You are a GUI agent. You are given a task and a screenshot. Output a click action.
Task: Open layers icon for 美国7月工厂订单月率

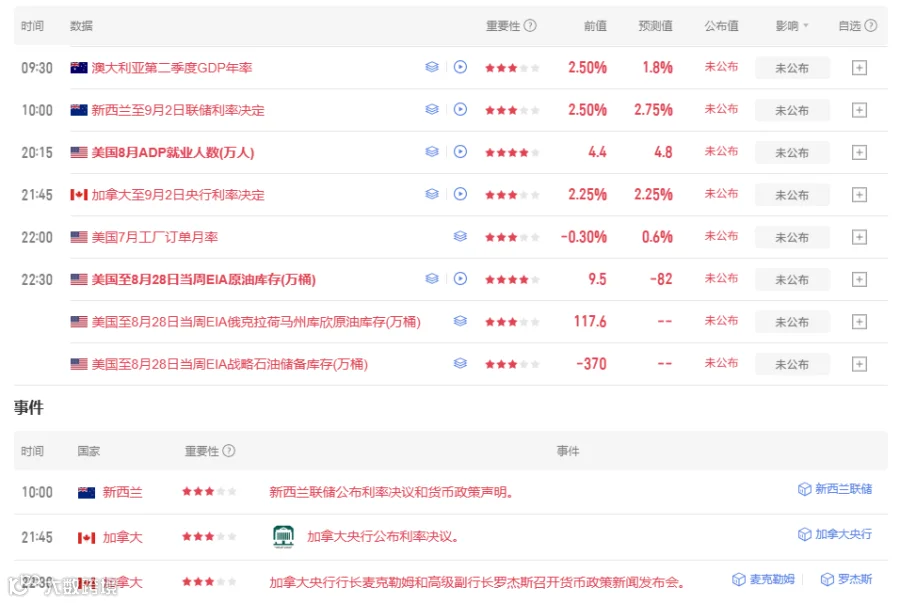[460, 236]
